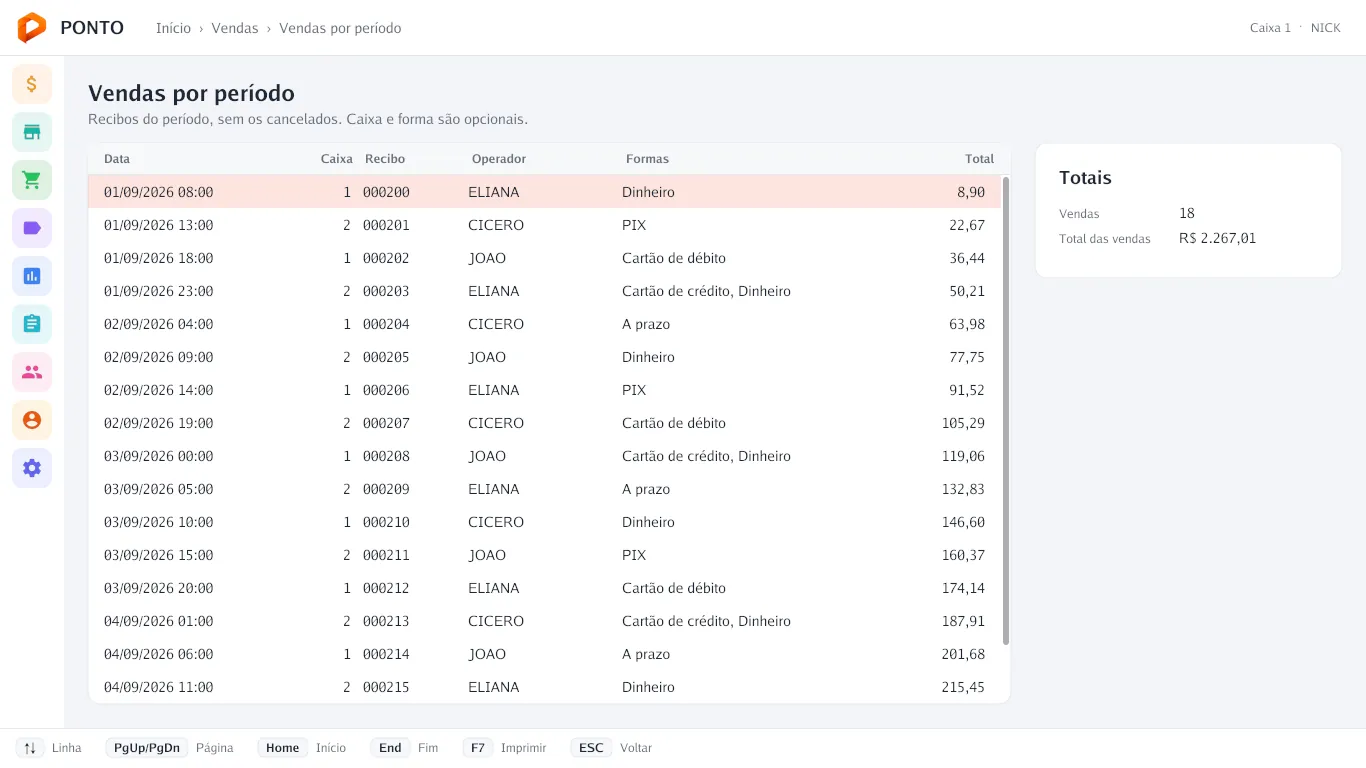Click the orange PONTO logo

coord(32,28)
